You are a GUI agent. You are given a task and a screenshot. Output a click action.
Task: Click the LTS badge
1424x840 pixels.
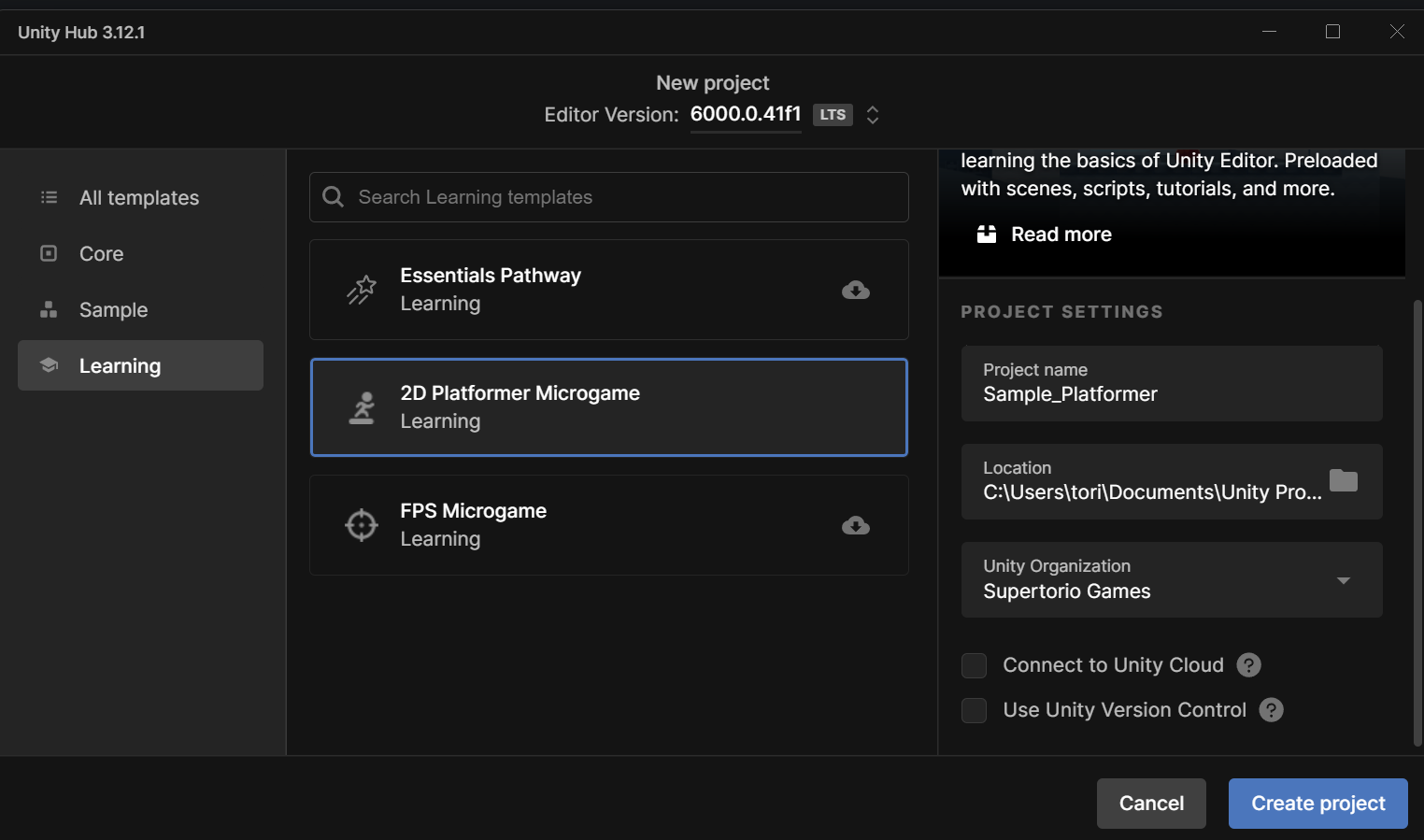[833, 115]
